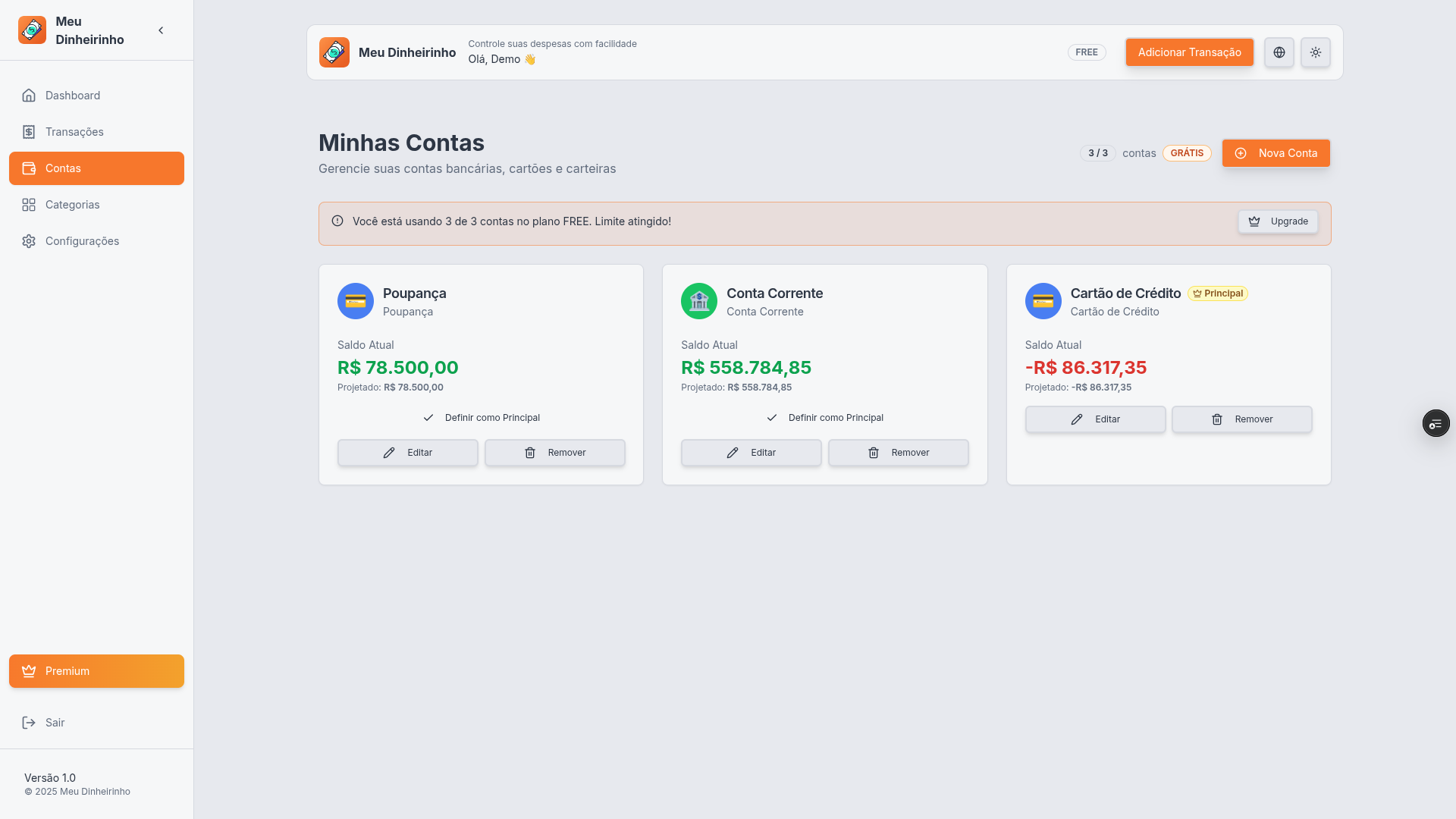
Task: Toggle light/dark theme sun icon
Action: 1315,52
